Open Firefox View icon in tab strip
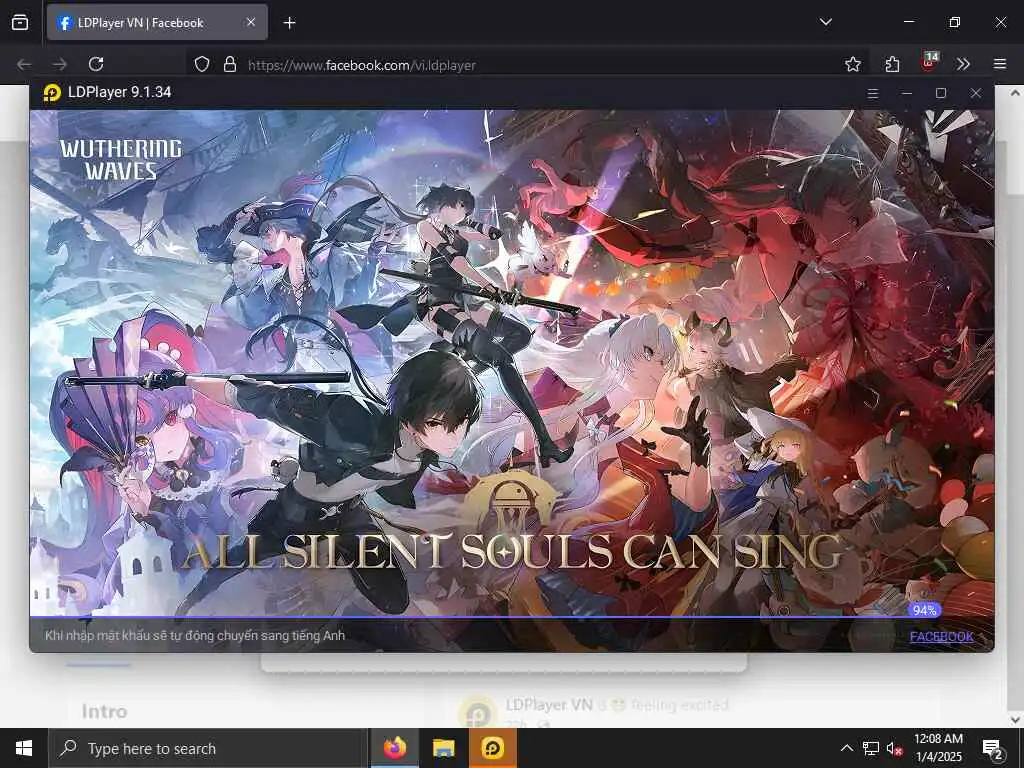 (x=20, y=22)
